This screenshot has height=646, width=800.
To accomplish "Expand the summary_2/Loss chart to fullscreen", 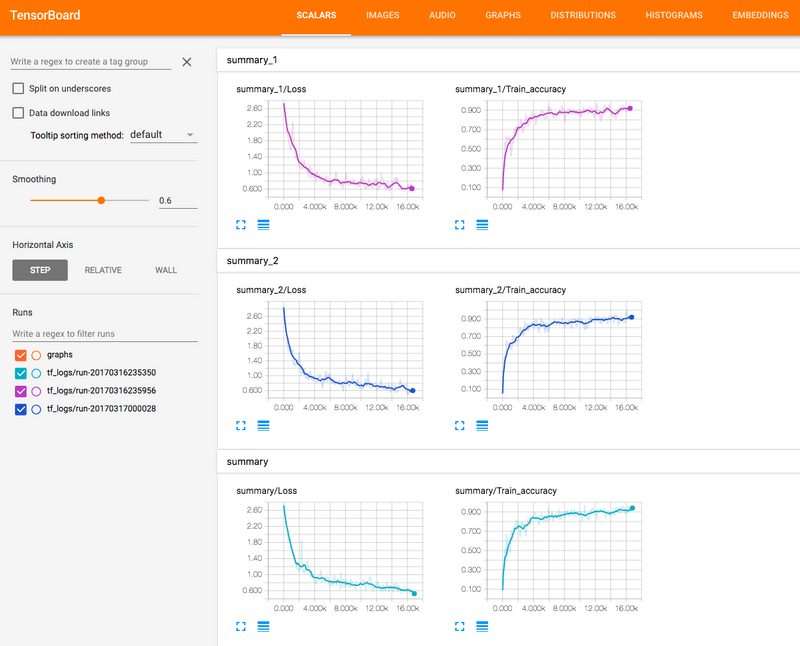I will point(240,425).
